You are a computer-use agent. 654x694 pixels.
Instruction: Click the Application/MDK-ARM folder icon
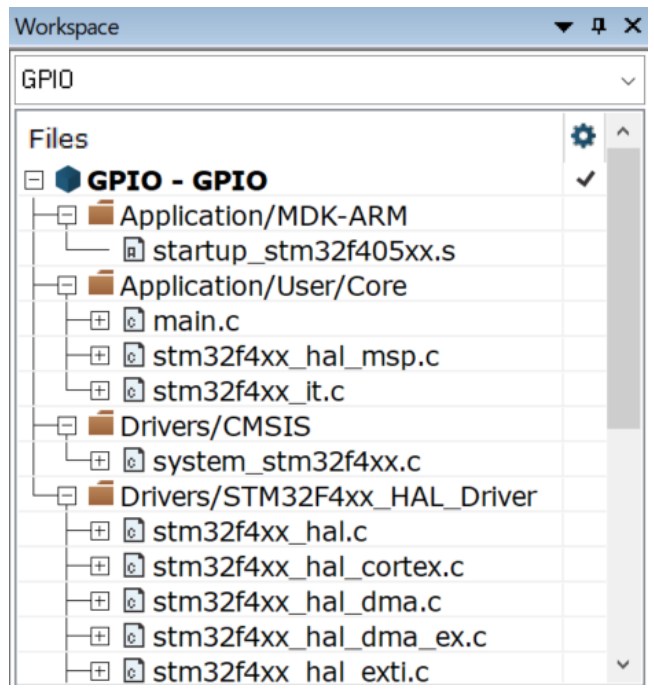click(102, 216)
